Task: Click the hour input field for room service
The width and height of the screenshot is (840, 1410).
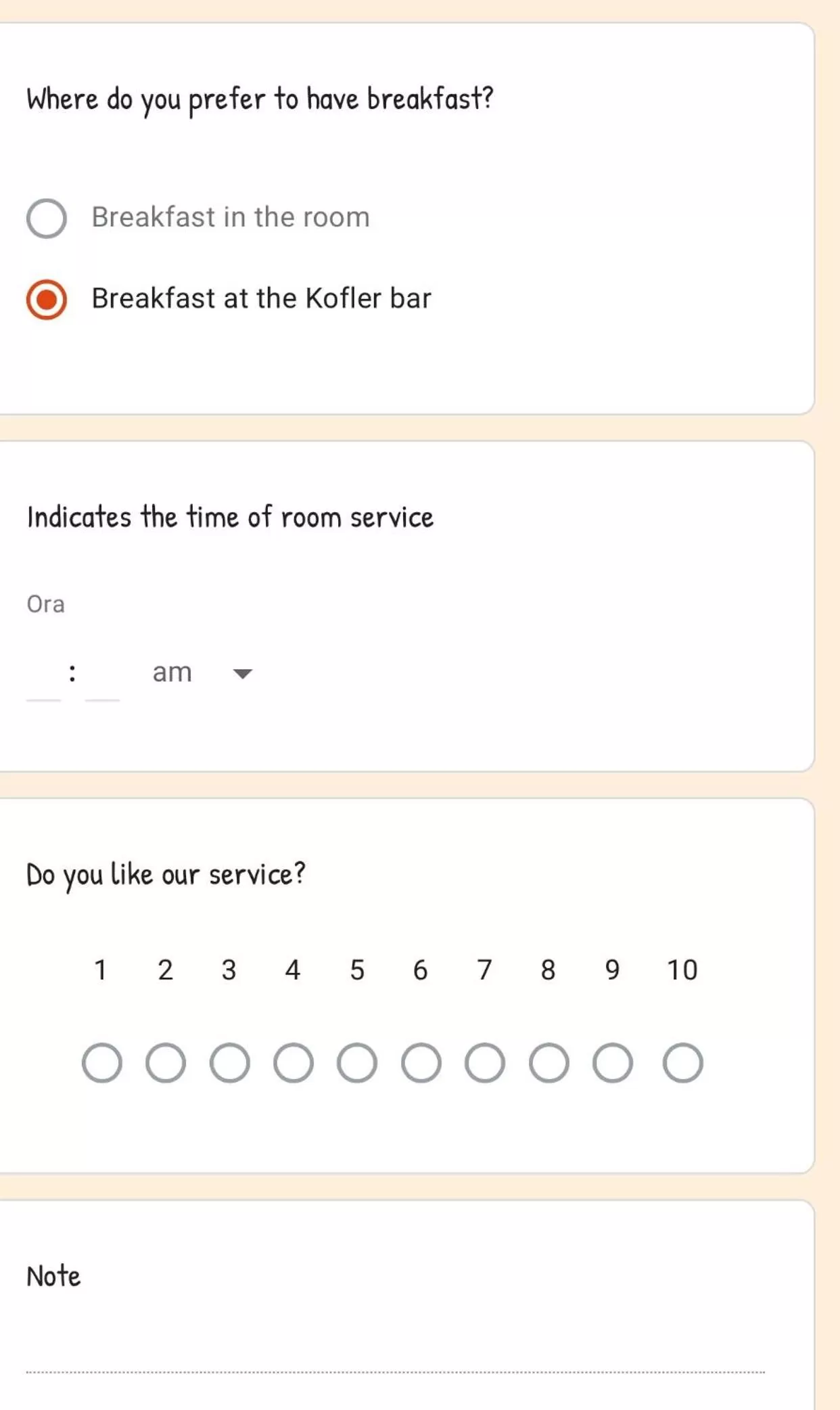Action: 43,679
